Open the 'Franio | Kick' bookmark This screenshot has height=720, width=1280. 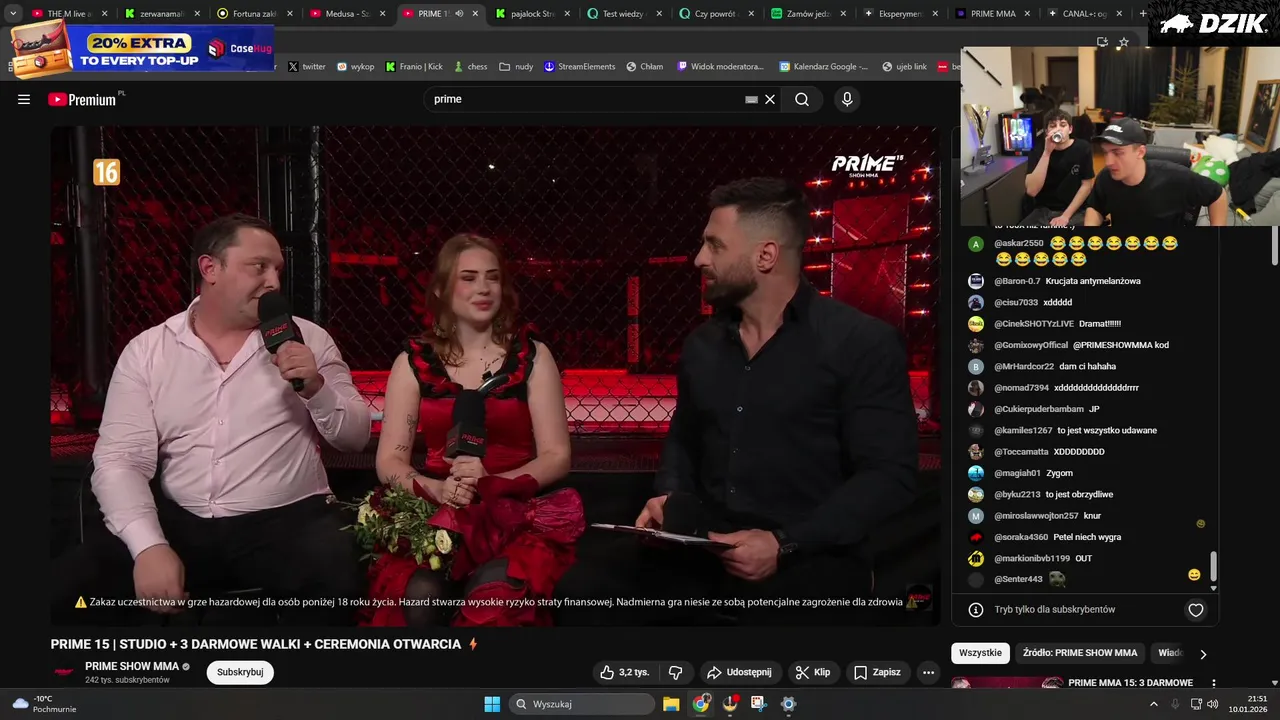pos(413,66)
